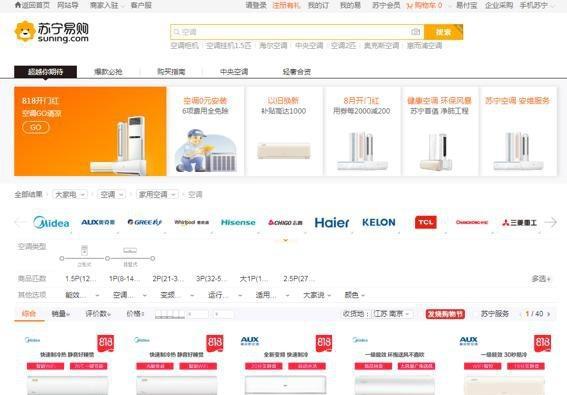Click the Suning lion logo
This screenshot has width=567, height=395.
coord(51,31)
